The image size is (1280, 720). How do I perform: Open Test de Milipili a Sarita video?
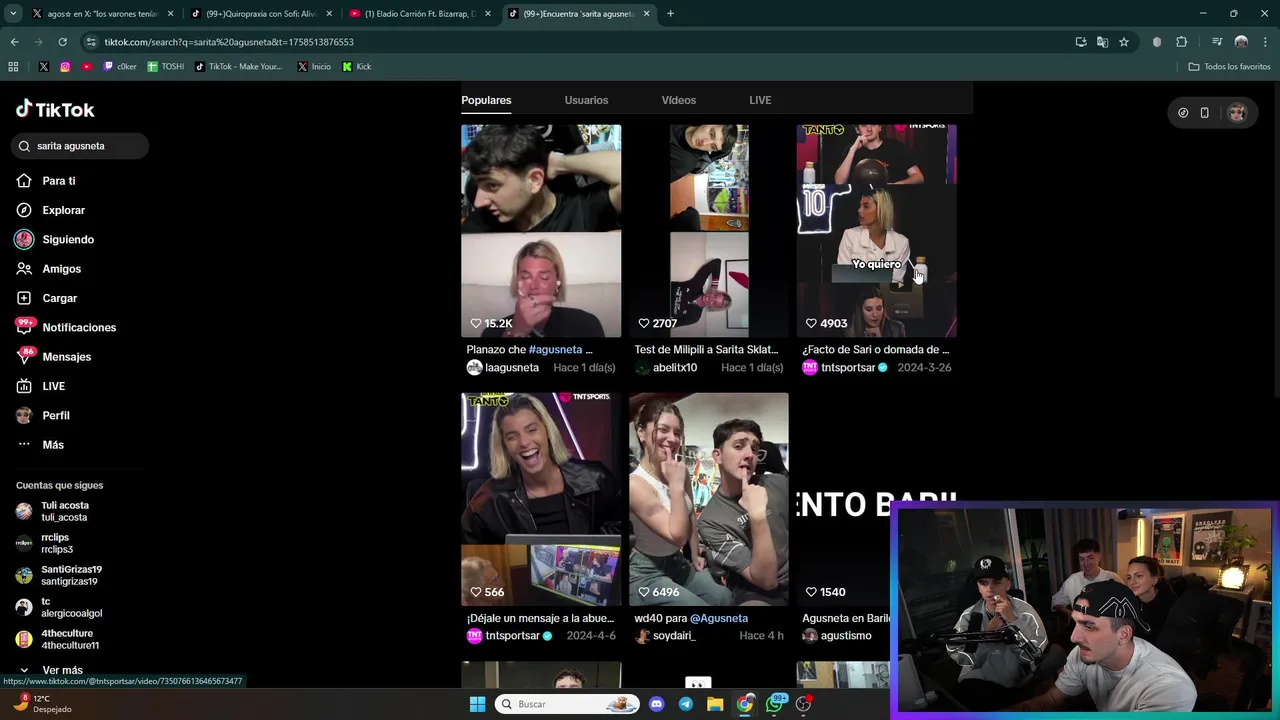(709, 231)
